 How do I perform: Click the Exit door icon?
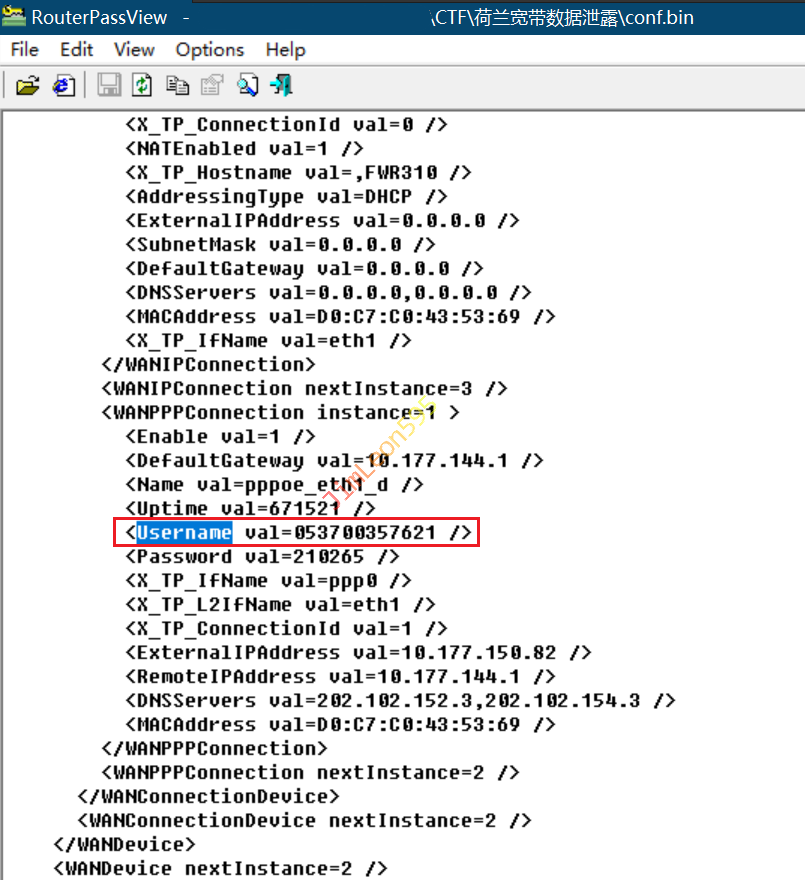coord(282,86)
